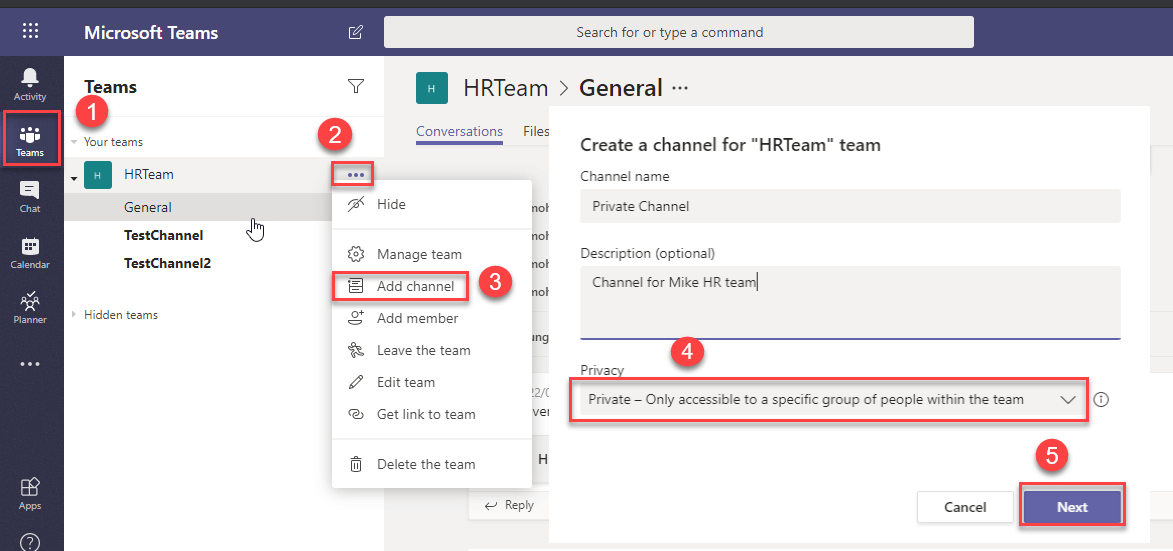Click the Channel name input field
The image size is (1173, 551).
pos(850,206)
